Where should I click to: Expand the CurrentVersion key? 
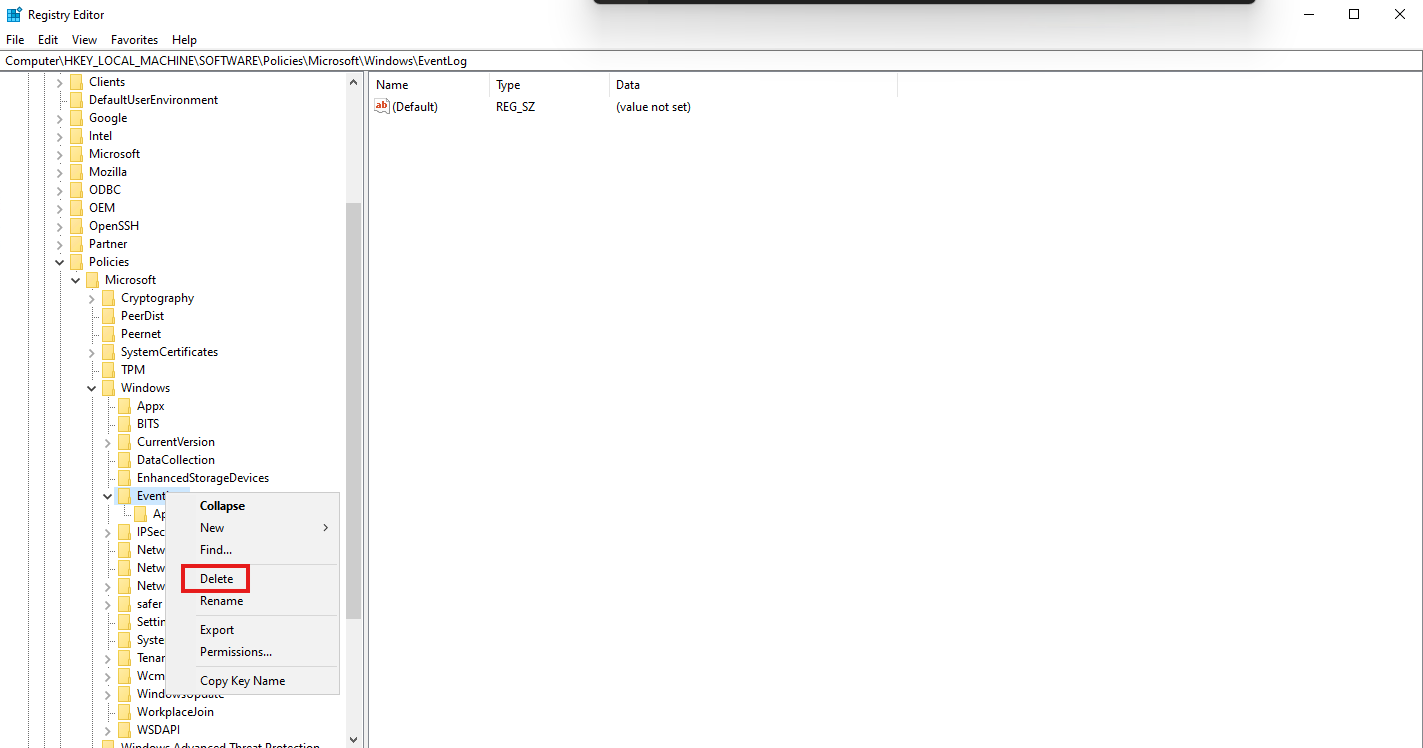(x=108, y=442)
